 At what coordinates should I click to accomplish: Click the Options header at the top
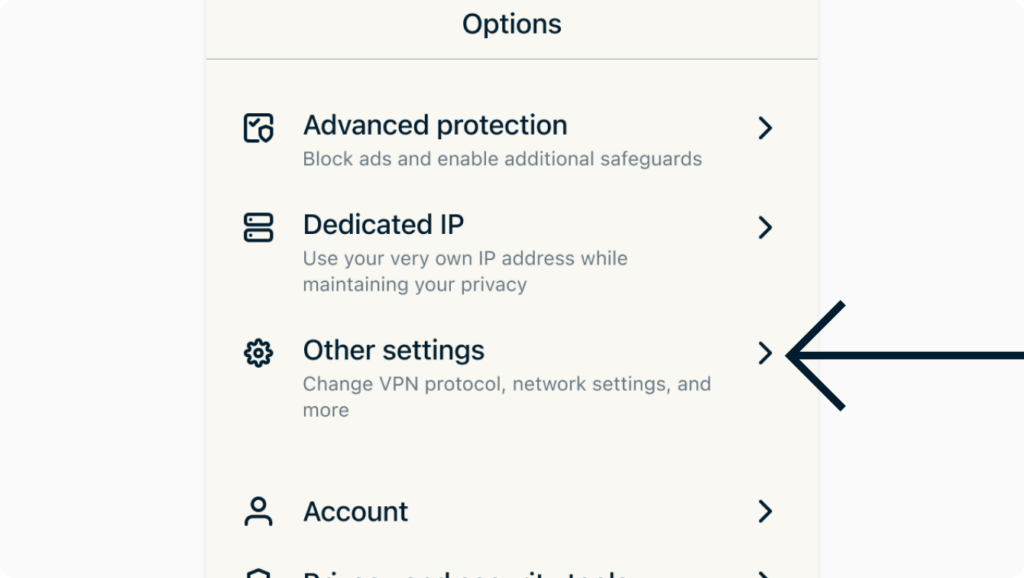511,24
